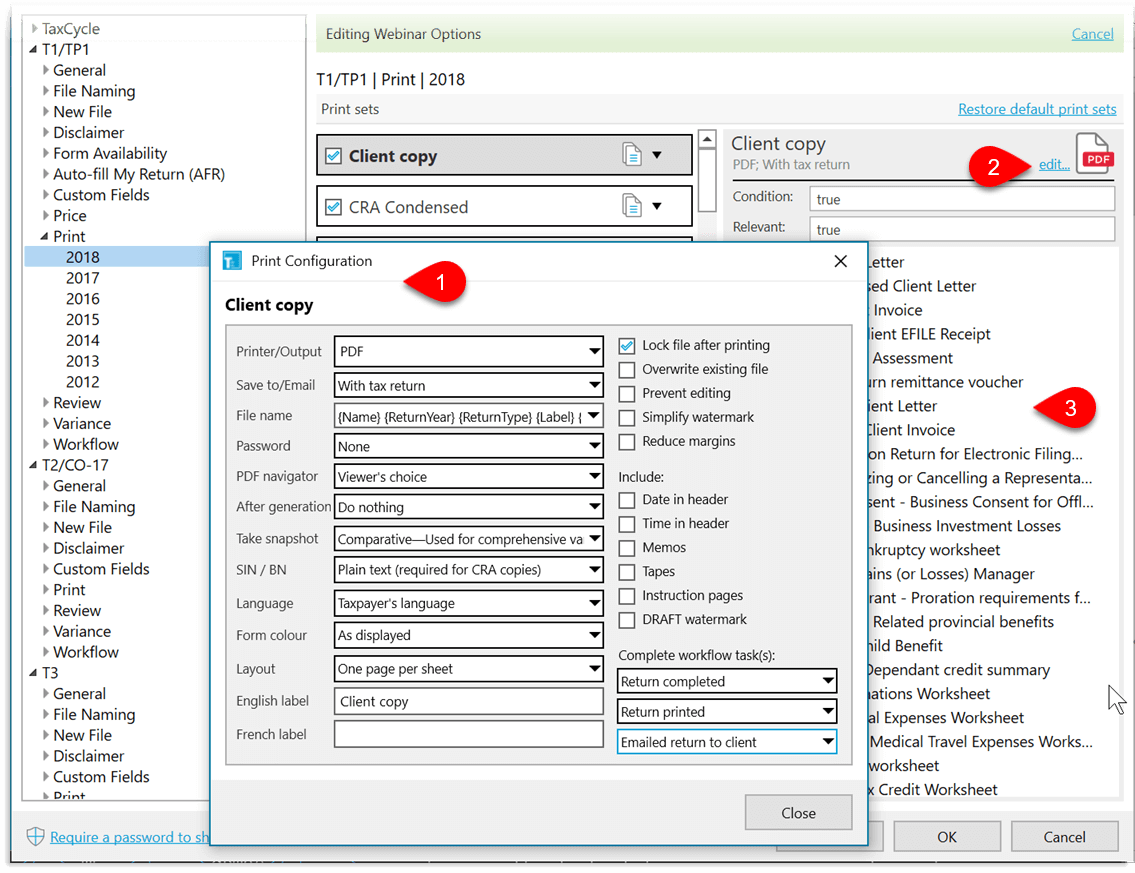Click the edit... link for Client copy
Screen dimensions: 1135x873
click(1054, 164)
